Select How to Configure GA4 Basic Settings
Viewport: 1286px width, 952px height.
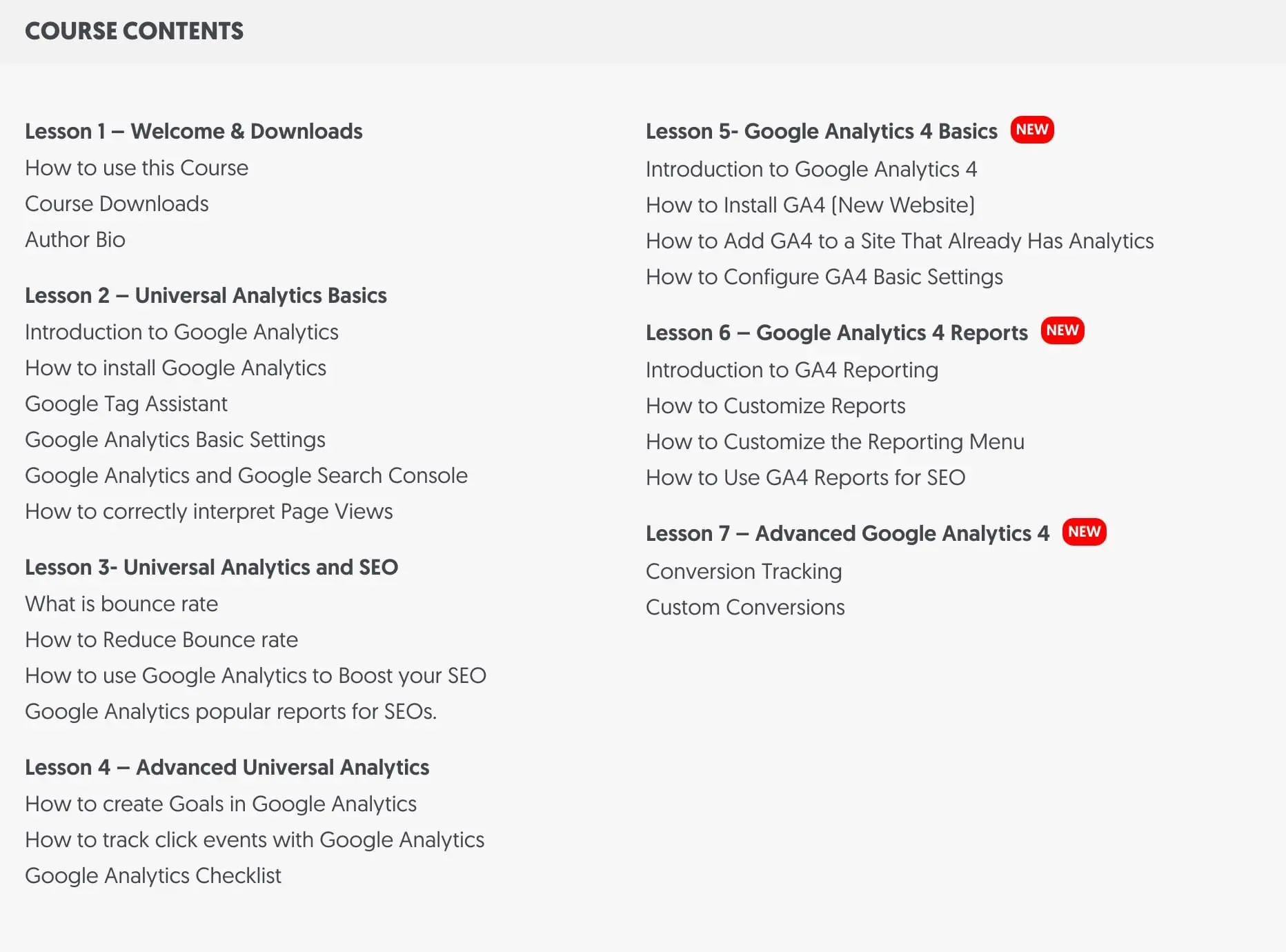tap(824, 277)
